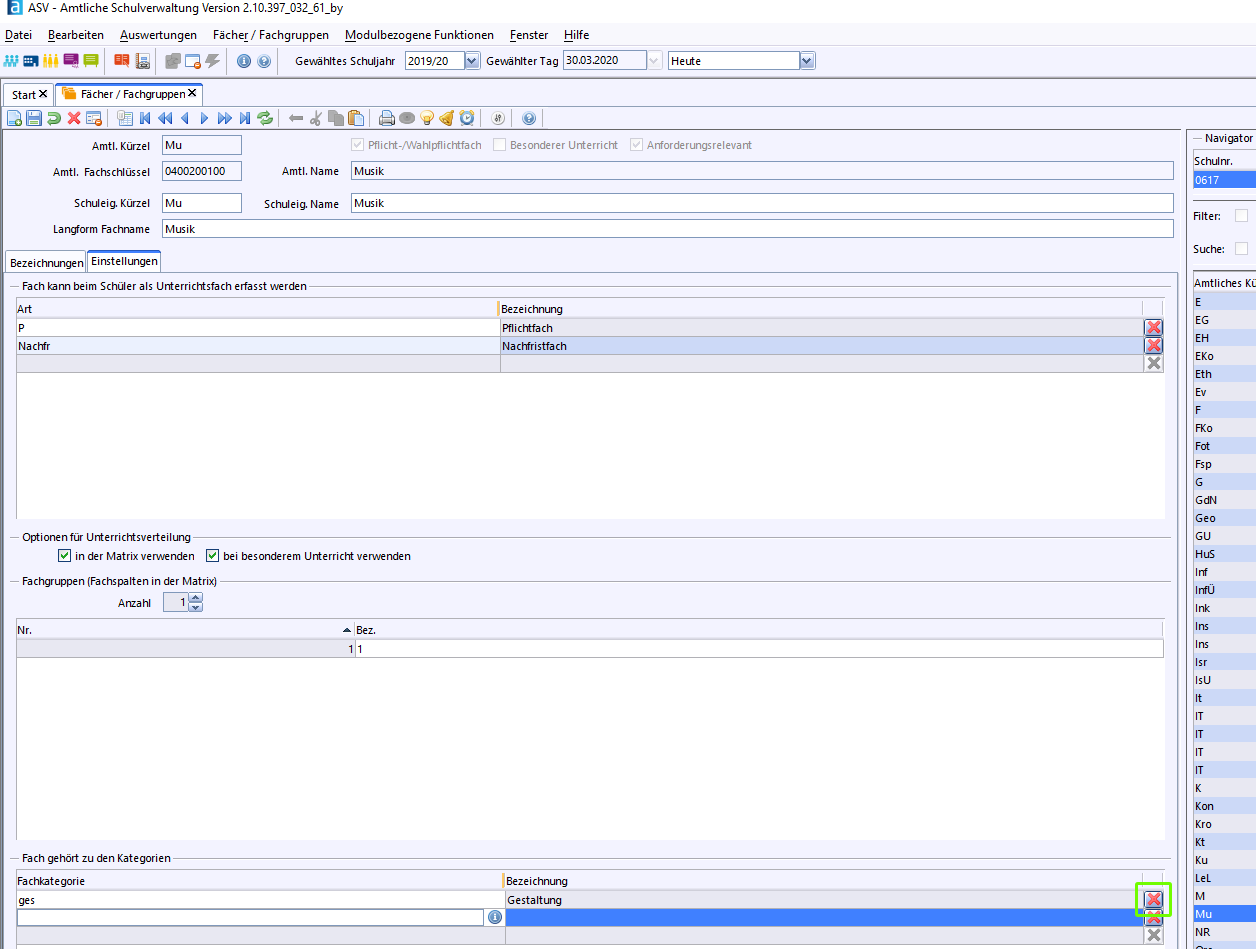This screenshot has height=949, width=1256.
Task: Click the golden bell icon in the toolbar
Action: pyautogui.click(x=447, y=118)
